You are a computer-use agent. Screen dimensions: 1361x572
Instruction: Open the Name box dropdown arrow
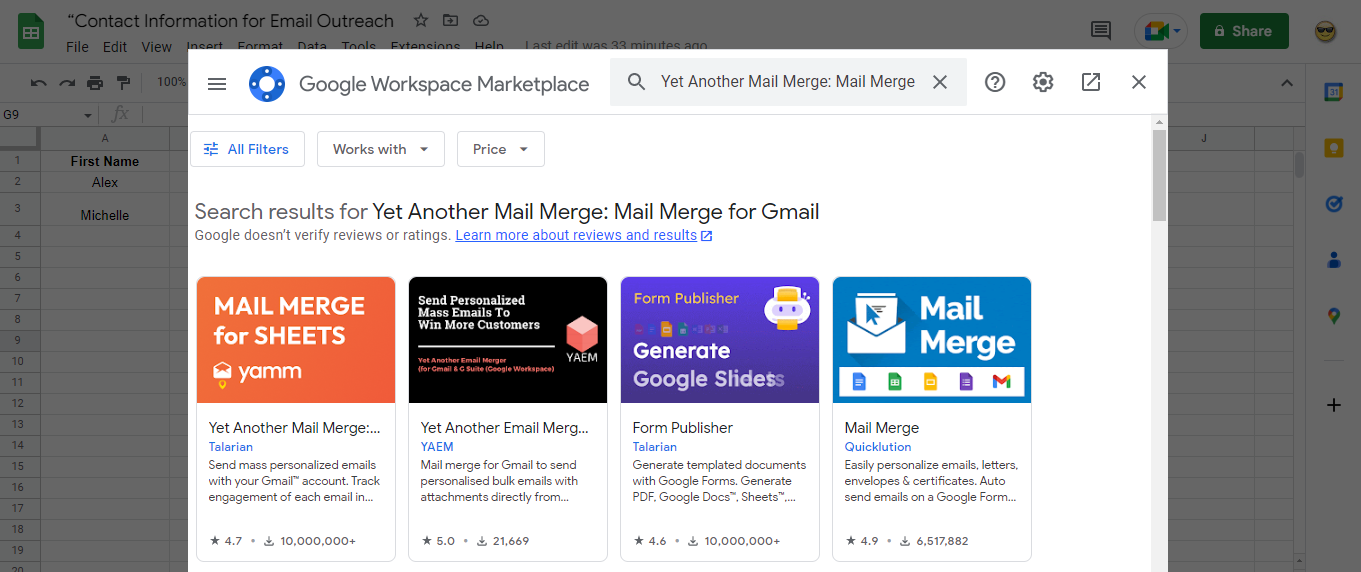88,115
